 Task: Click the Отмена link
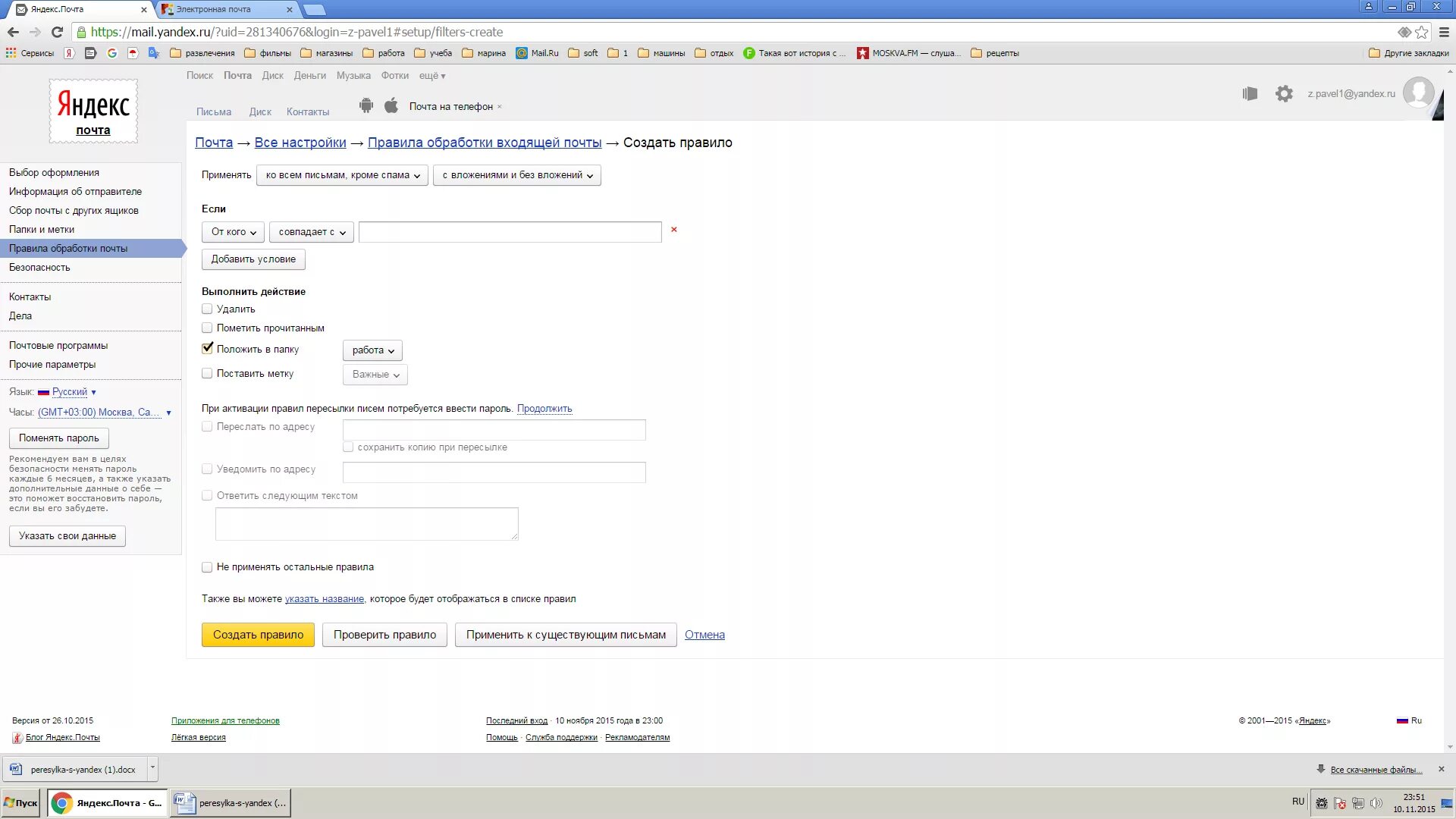click(x=704, y=635)
